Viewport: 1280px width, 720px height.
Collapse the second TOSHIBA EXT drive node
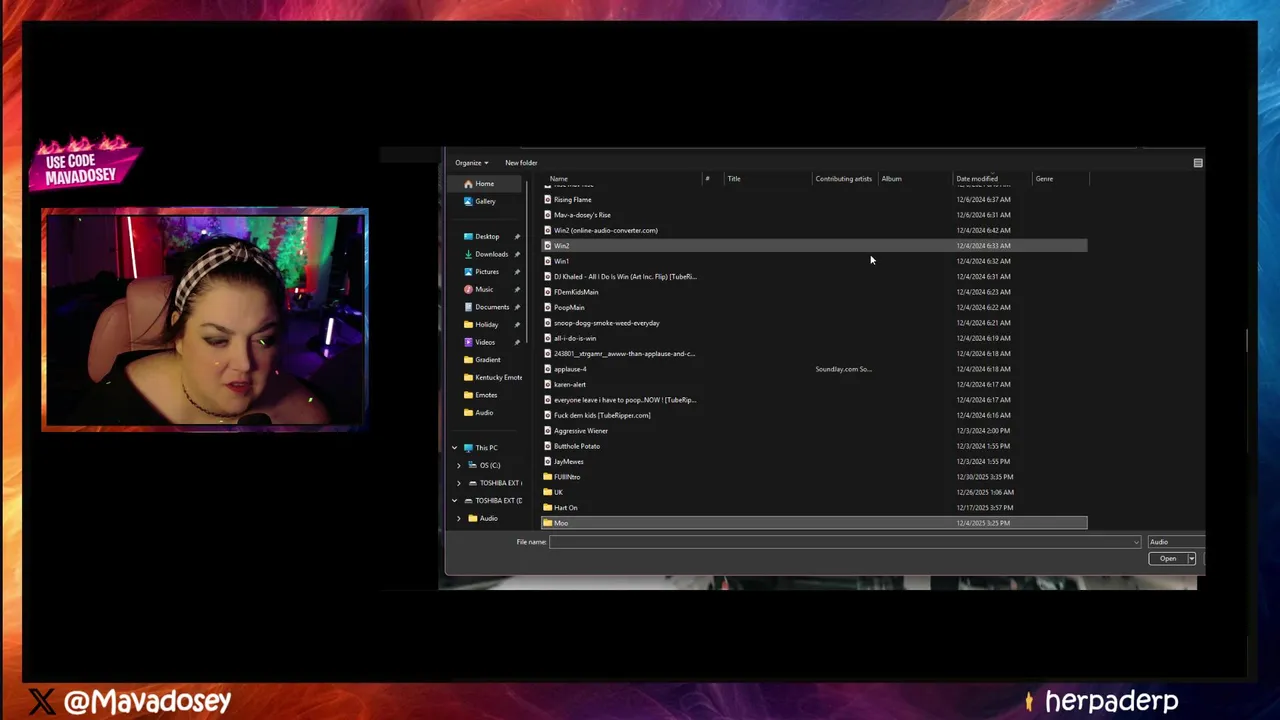(454, 501)
